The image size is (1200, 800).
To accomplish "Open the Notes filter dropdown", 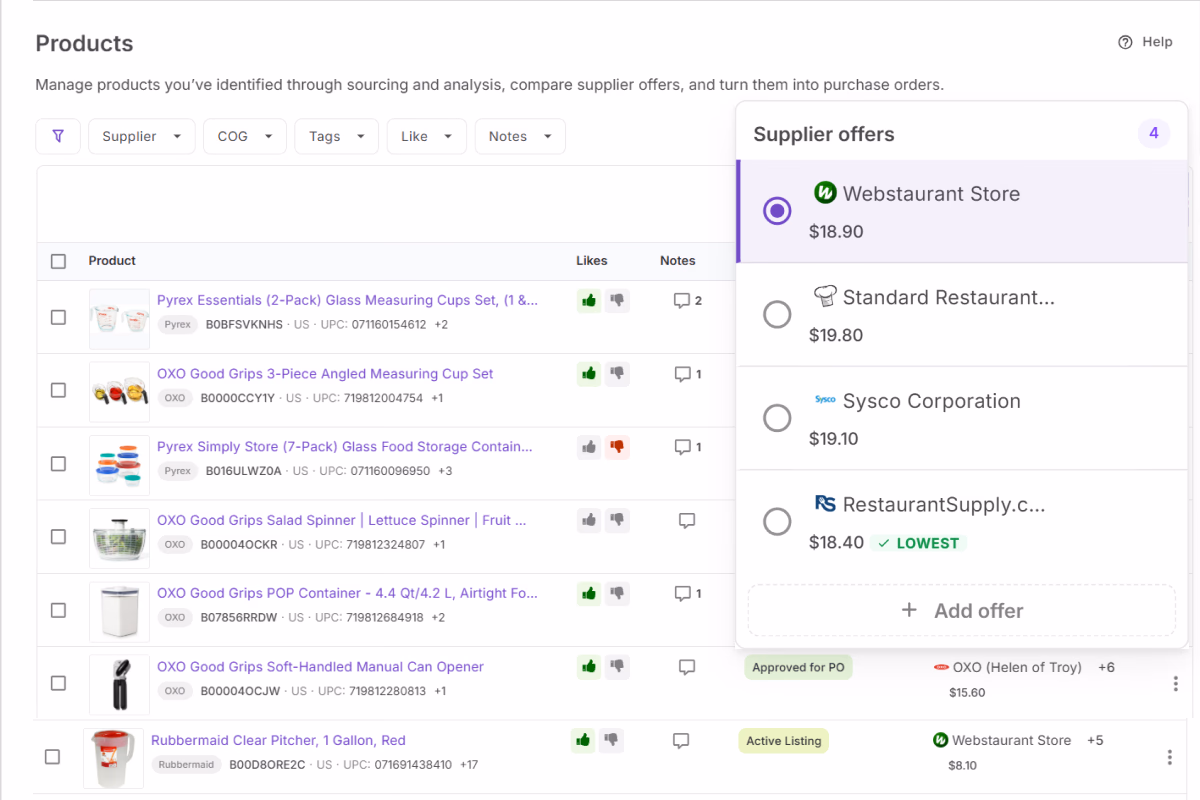I will 520,136.
